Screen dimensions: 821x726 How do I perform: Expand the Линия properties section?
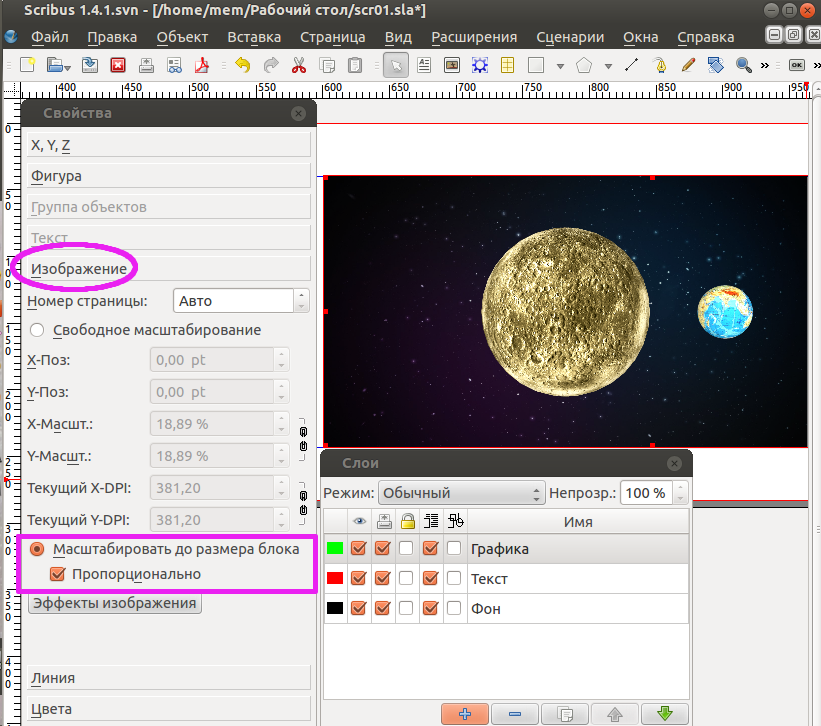point(169,678)
